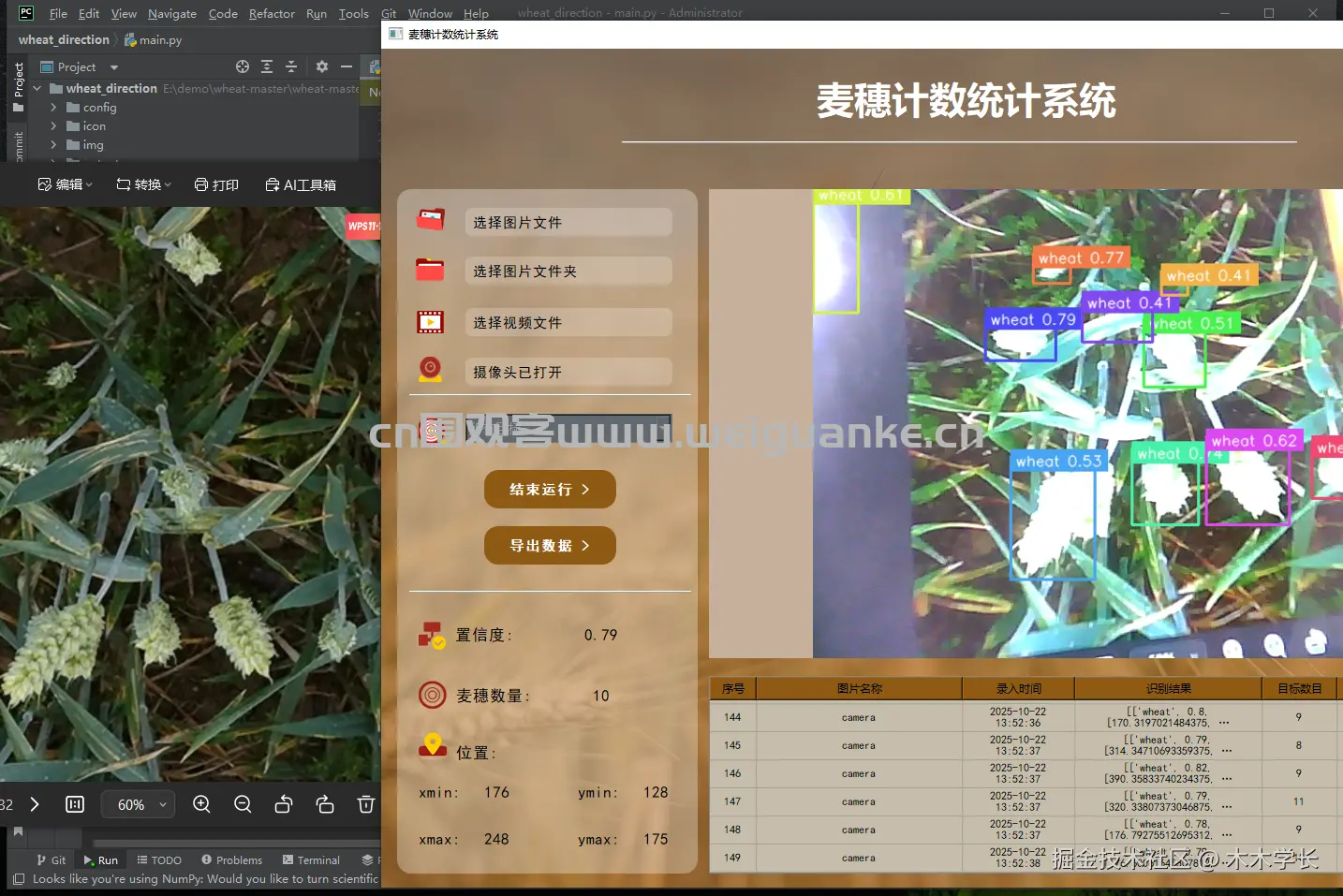Screen dimensions: 1343x896
Task: Open the Terminal tool tab
Action: 311,859
